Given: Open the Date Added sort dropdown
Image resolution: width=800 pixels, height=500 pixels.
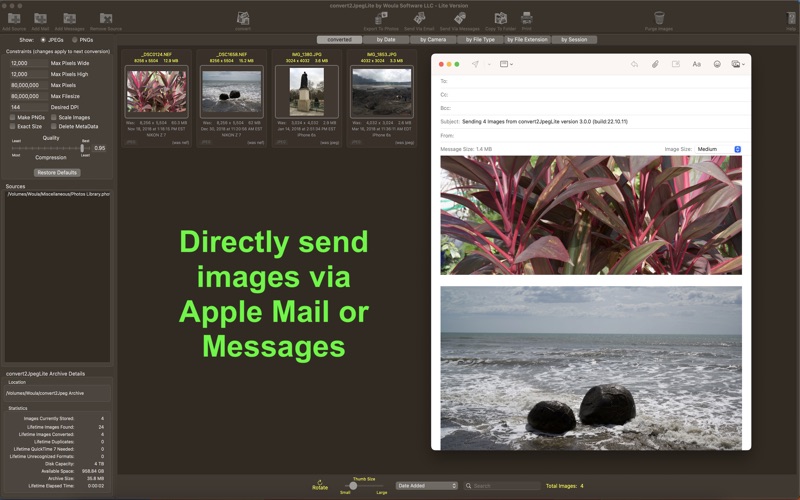Looking at the screenshot, I should [x=427, y=486].
